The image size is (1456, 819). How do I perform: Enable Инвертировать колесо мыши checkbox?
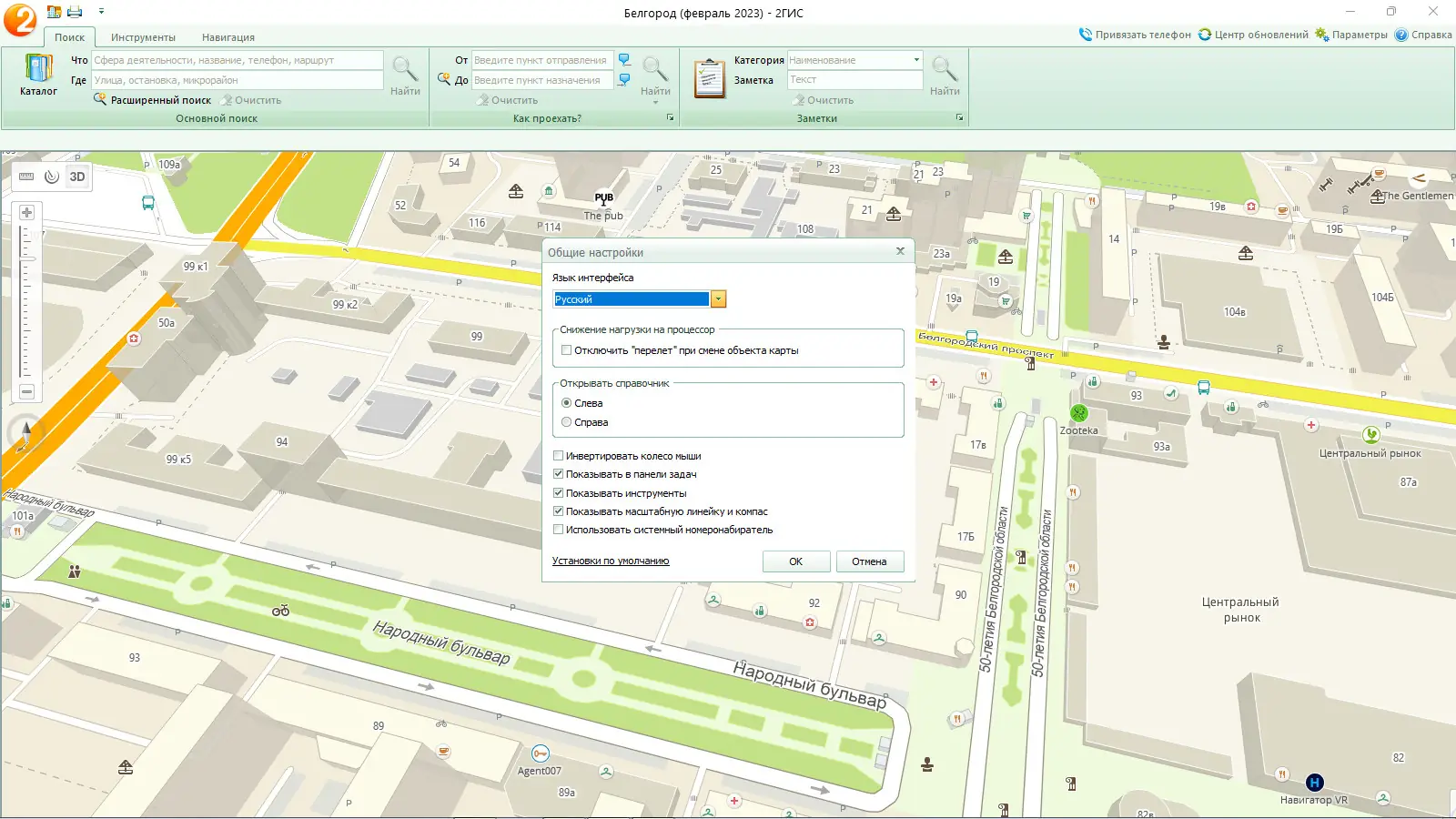[559, 456]
